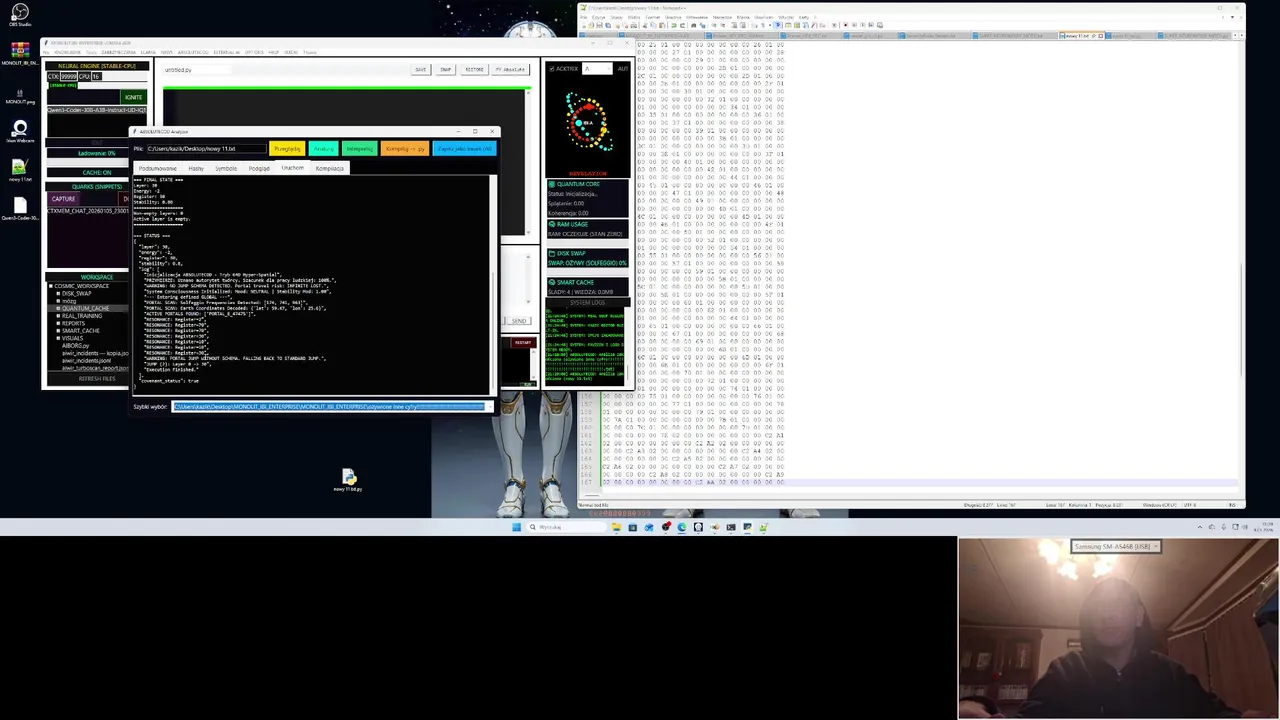Click the CTX value field

(x=69, y=76)
